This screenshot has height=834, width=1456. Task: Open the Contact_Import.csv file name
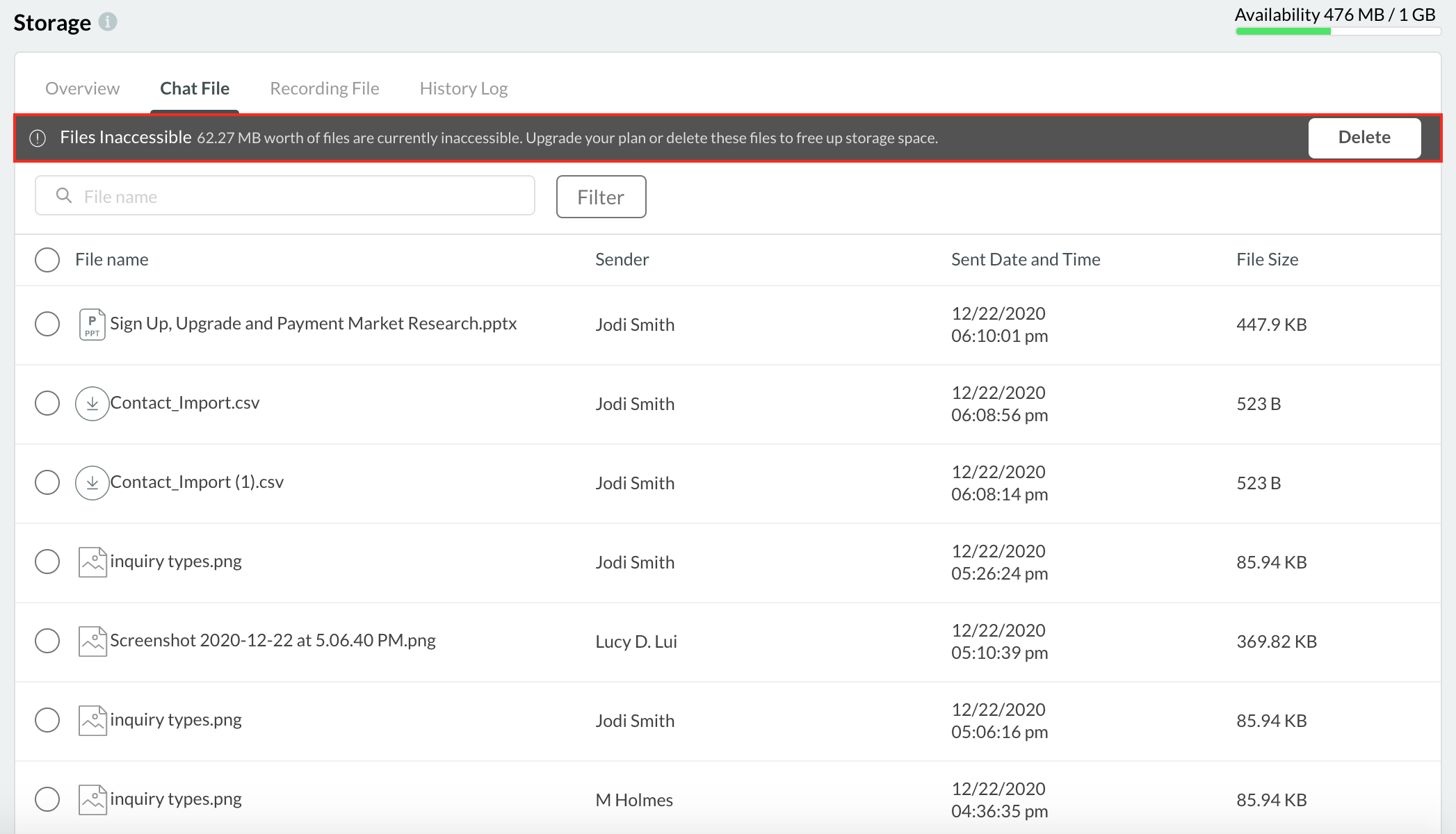click(x=184, y=403)
